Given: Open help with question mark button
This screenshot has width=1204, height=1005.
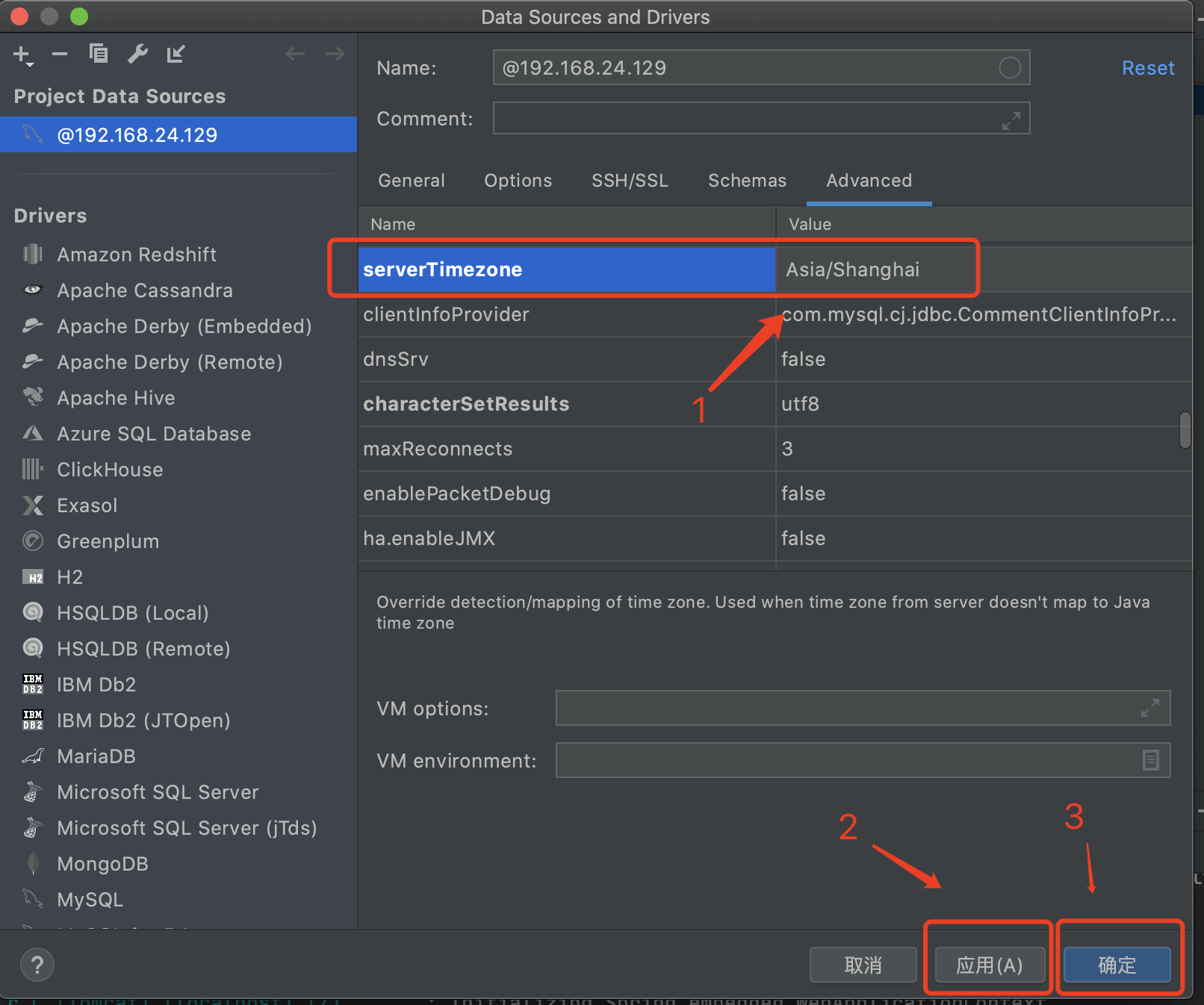Looking at the screenshot, I should coord(37,965).
